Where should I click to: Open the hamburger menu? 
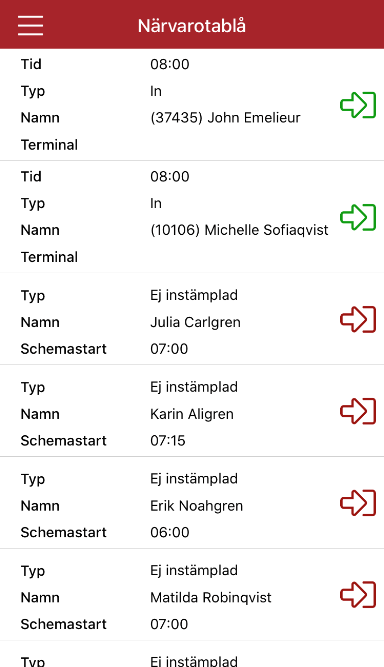click(x=30, y=26)
